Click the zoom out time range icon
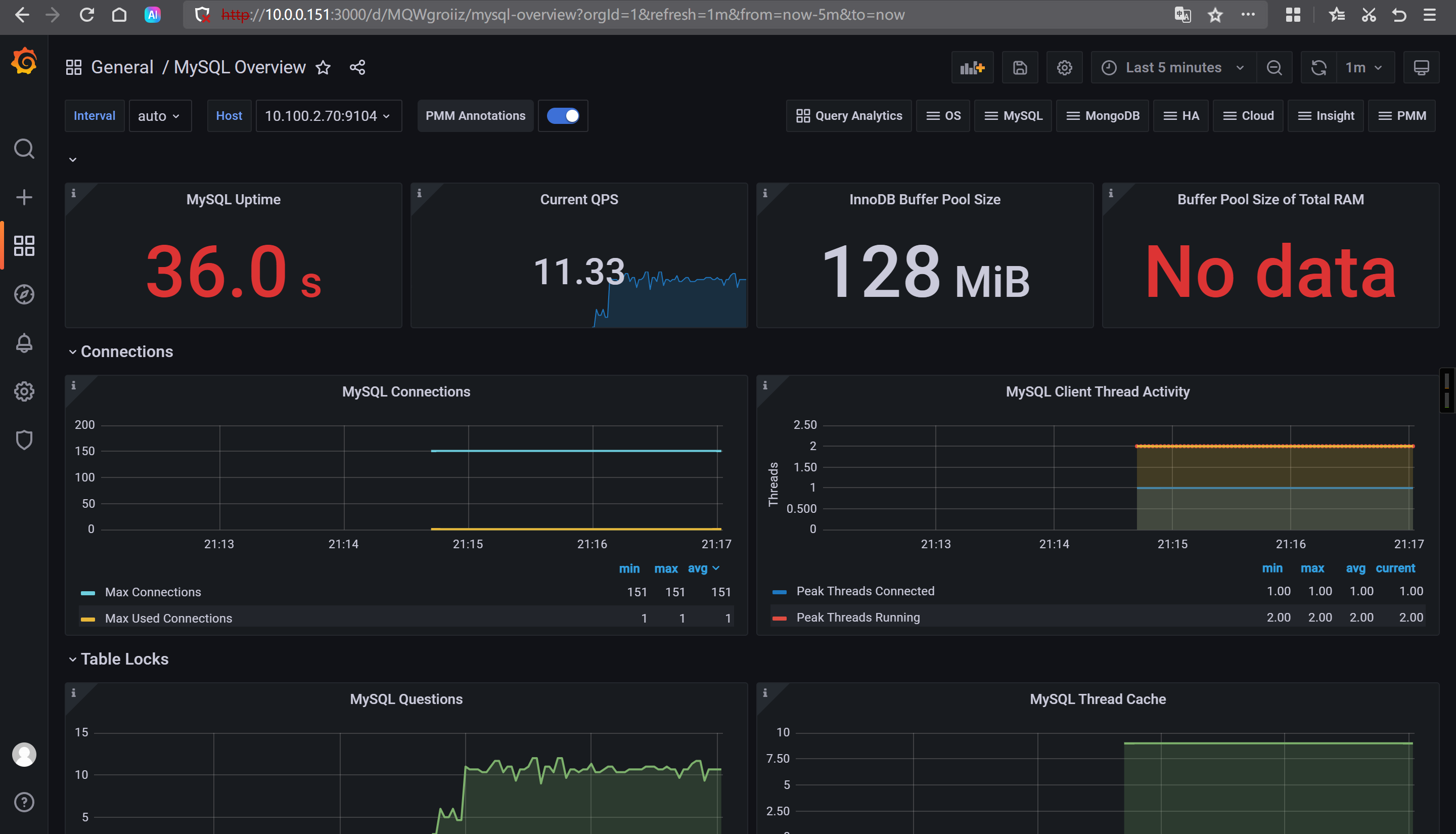The image size is (1456, 834). [1274, 68]
